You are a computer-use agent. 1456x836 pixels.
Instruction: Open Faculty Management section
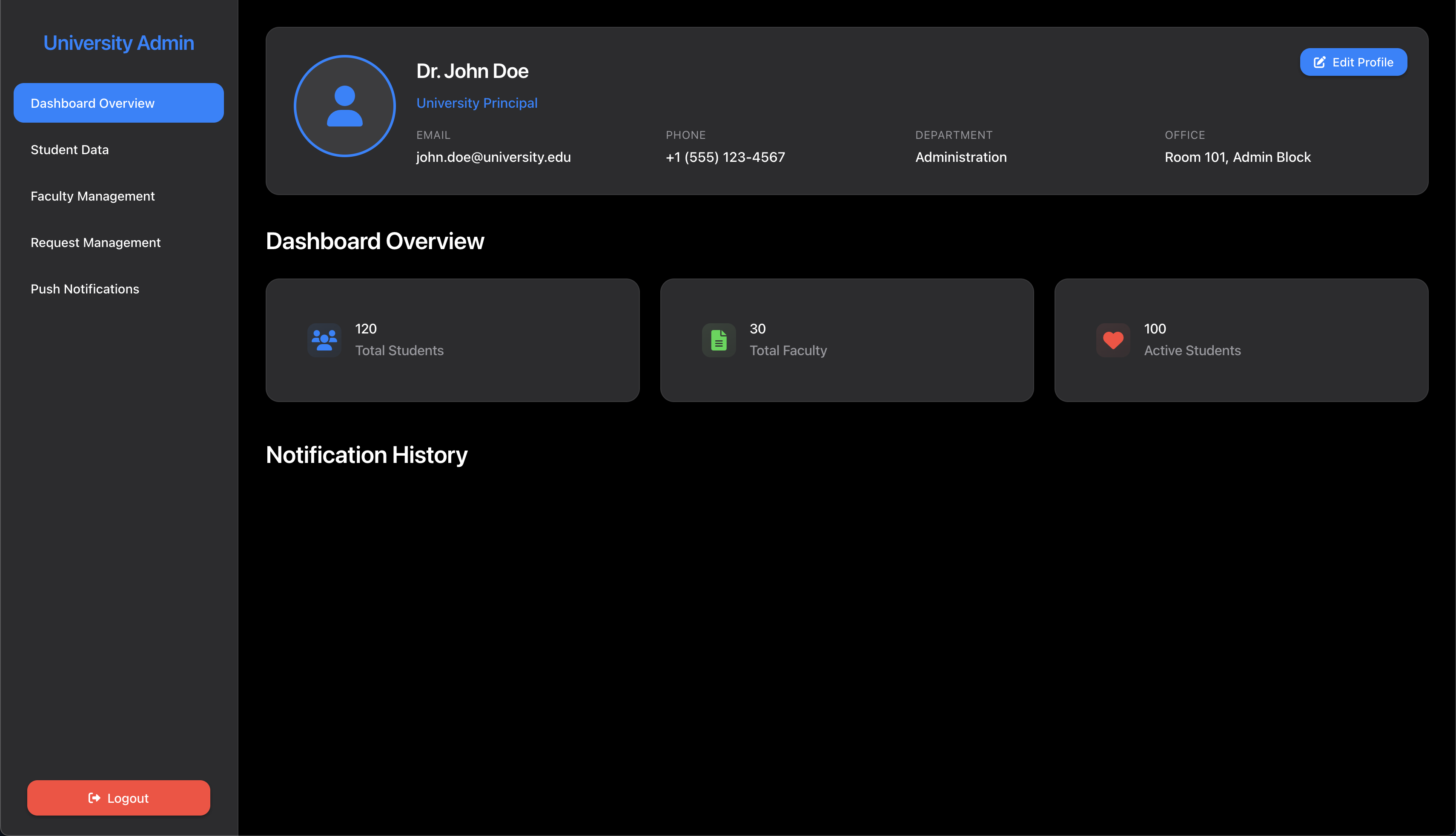(x=119, y=196)
